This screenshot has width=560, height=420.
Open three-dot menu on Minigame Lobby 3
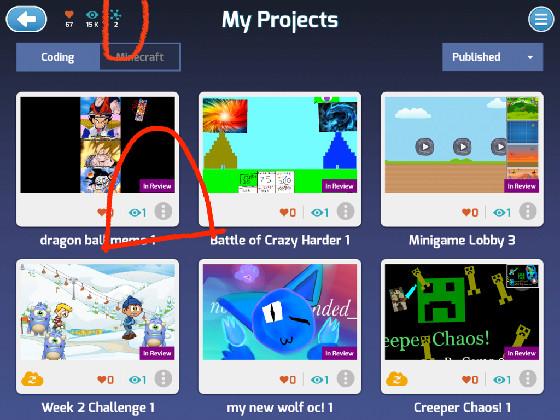point(528,211)
